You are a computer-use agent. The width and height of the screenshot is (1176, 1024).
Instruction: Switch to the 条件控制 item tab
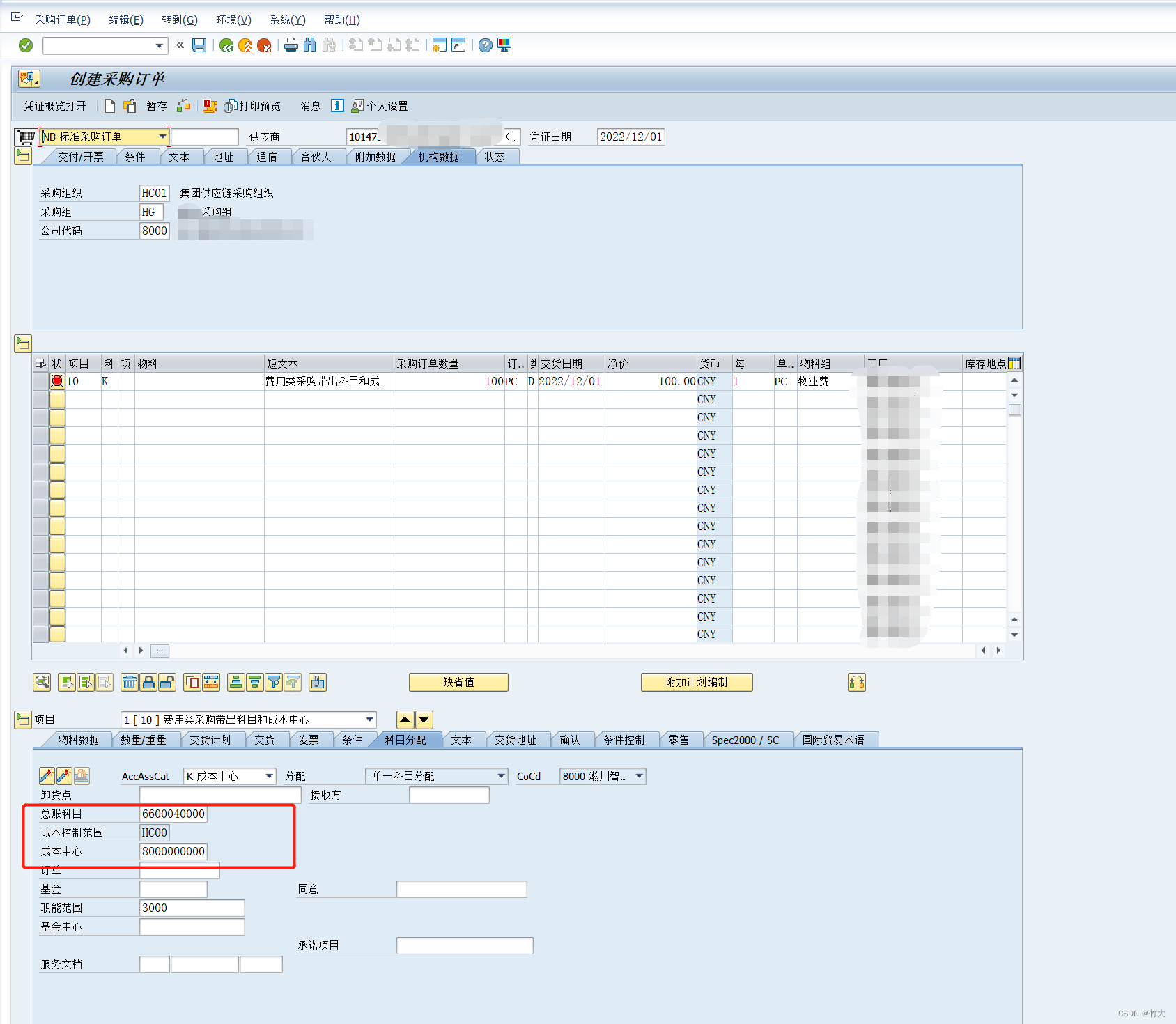click(x=624, y=740)
